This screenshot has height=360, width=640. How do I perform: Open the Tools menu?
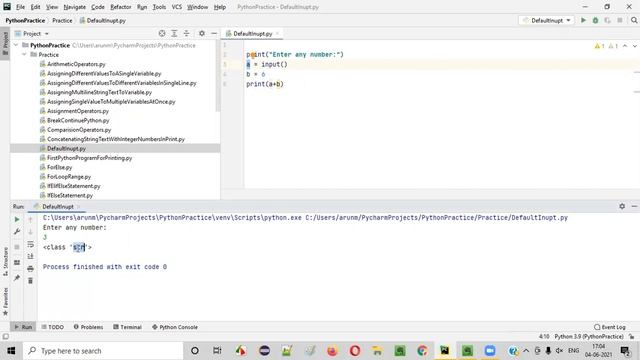pyautogui.click(x=159, y=7)
